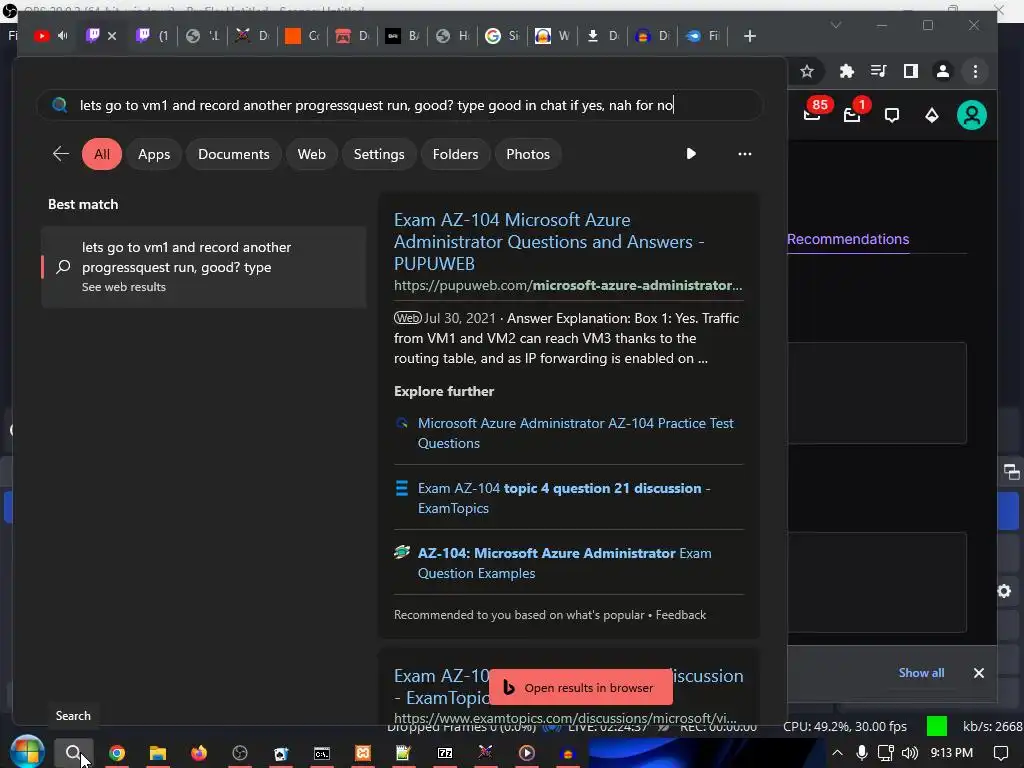Open the Chrome three-dot menu

975,71
